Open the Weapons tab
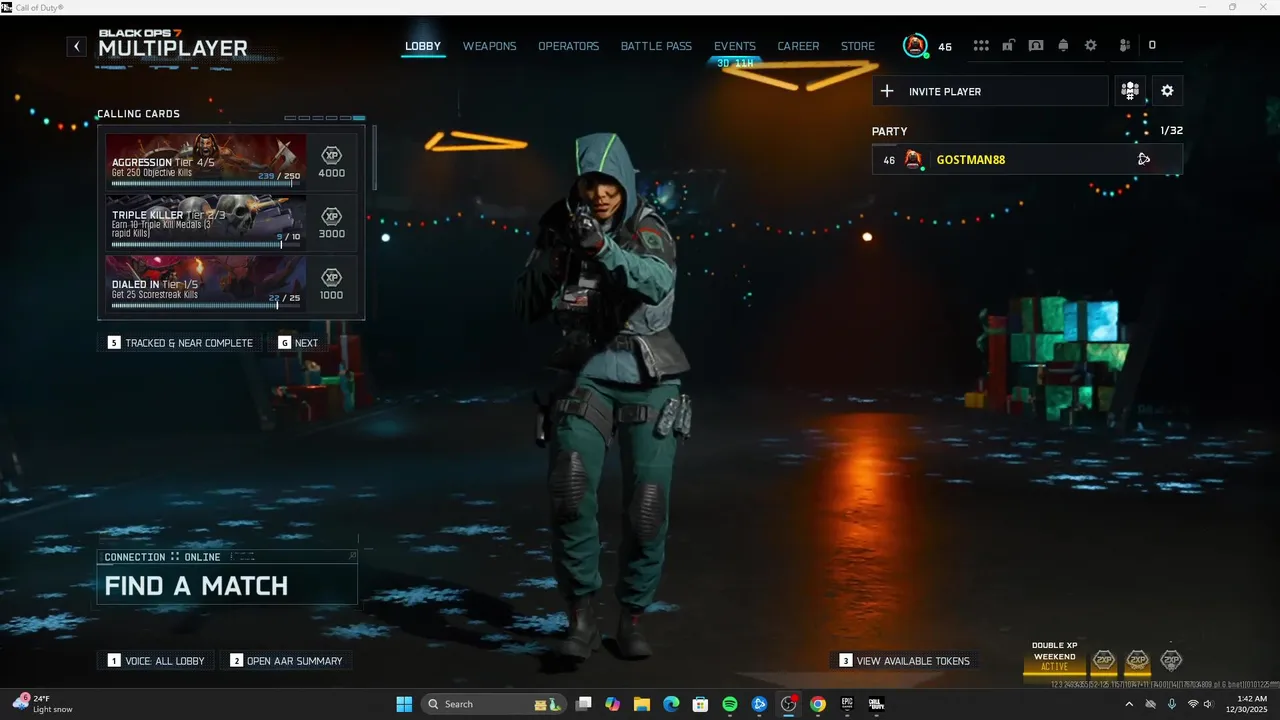This screenshot has width=1280, height=720. 489,46
